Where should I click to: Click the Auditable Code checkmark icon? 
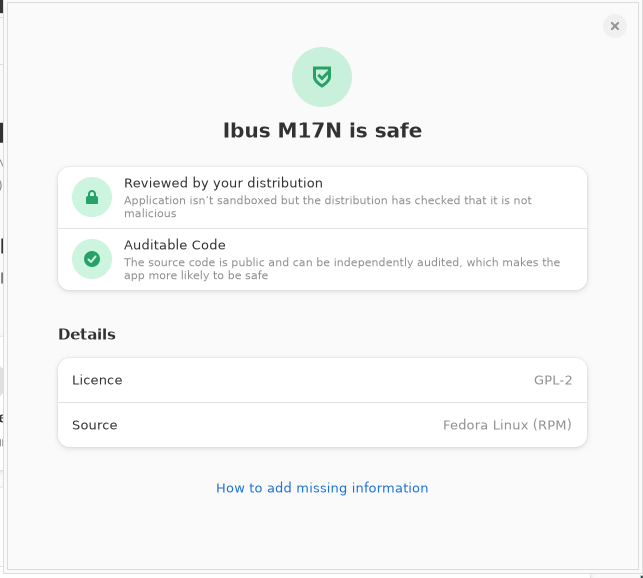click(92, 259)
